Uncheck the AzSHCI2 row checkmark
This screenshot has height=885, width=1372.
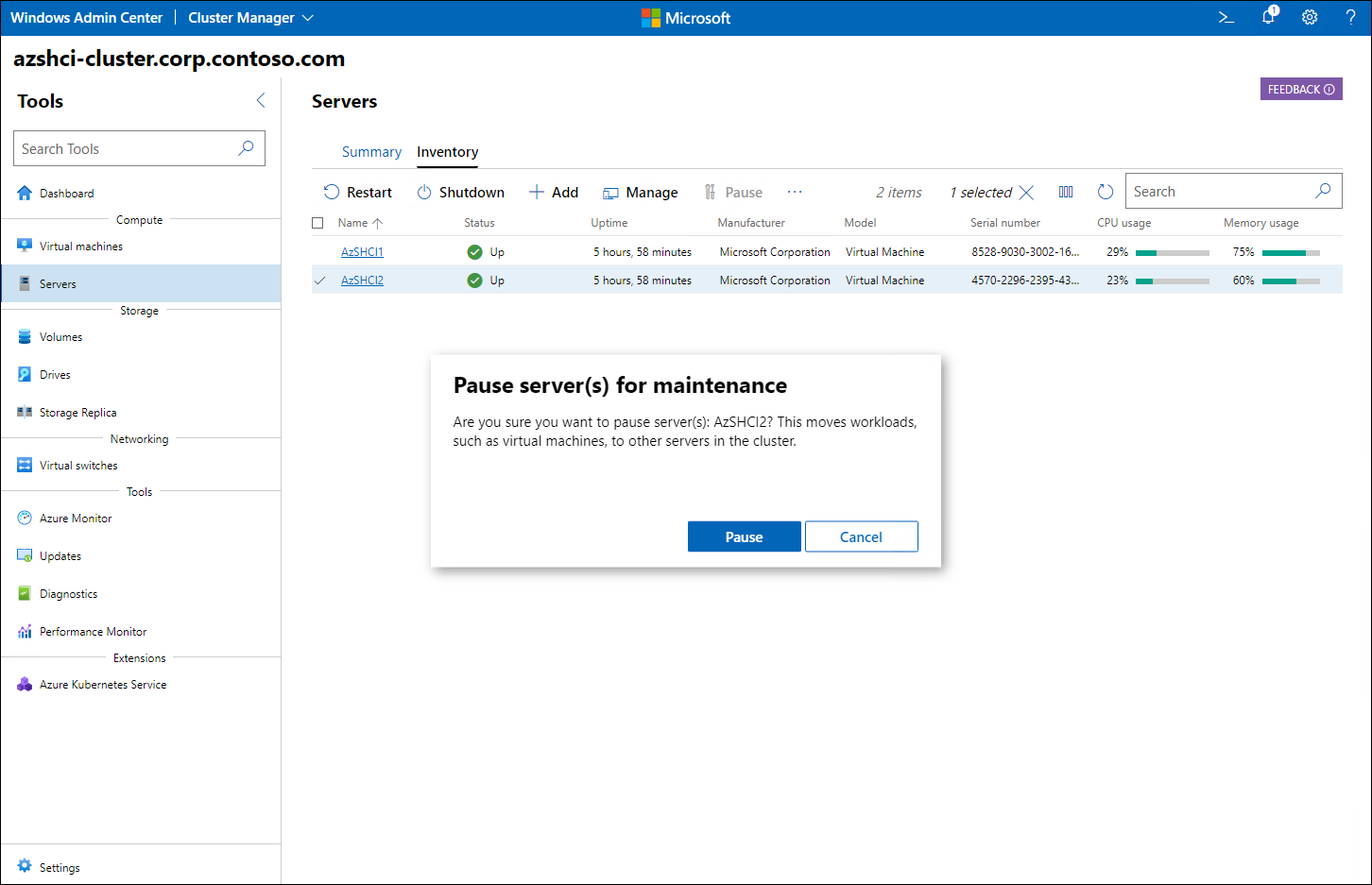(x=319, y=281)
